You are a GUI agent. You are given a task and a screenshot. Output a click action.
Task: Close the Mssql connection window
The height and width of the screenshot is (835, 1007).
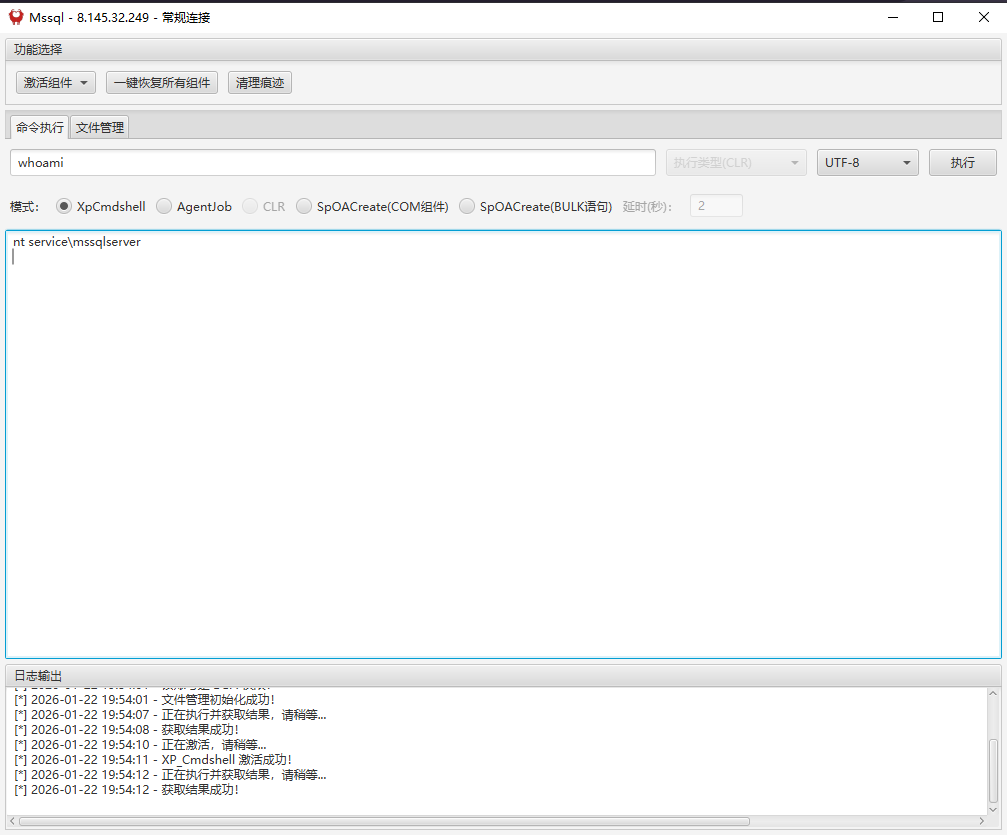[x=984, y=17]
